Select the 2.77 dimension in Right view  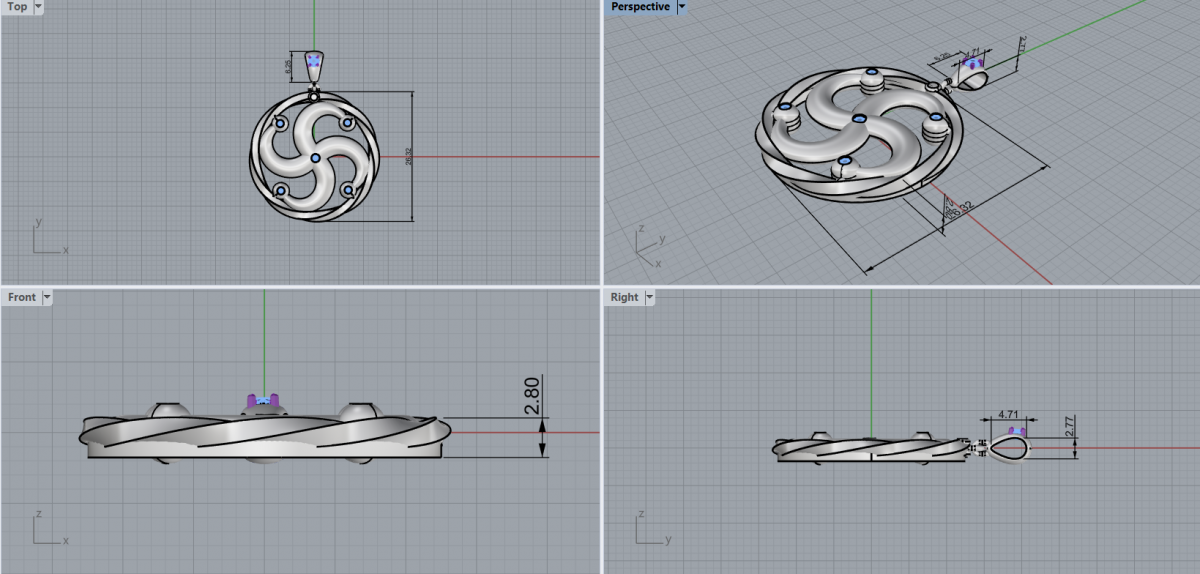(x=1069, y=428)
